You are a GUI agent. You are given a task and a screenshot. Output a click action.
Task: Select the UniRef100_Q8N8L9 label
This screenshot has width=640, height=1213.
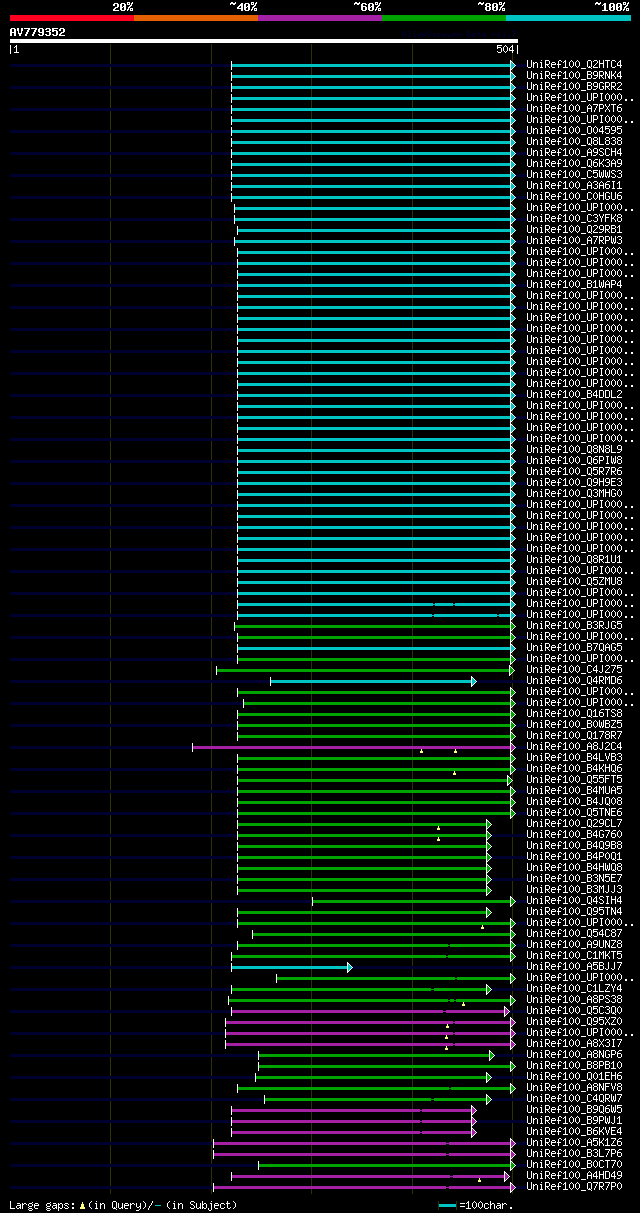point(574,449)
